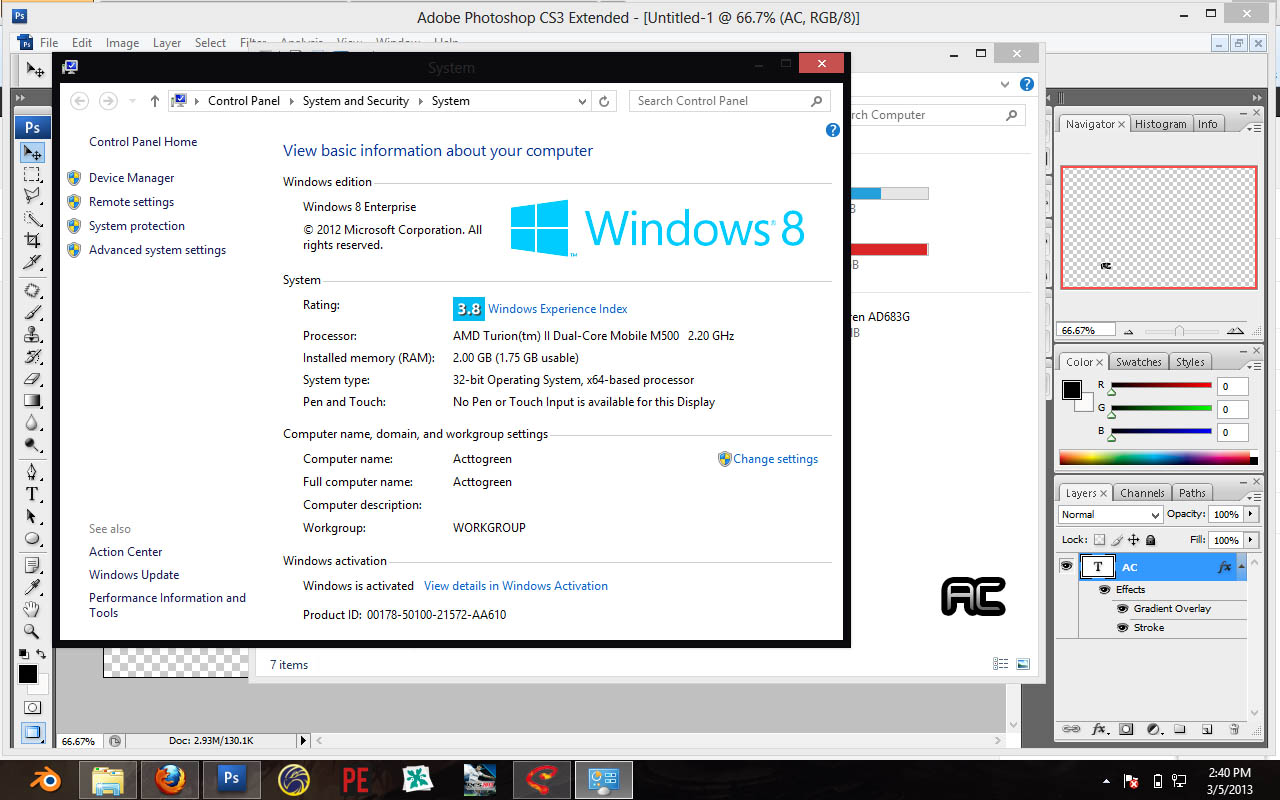
Task: Toggle lock image pixels brush icon
Action: (x=1117, y=540)
